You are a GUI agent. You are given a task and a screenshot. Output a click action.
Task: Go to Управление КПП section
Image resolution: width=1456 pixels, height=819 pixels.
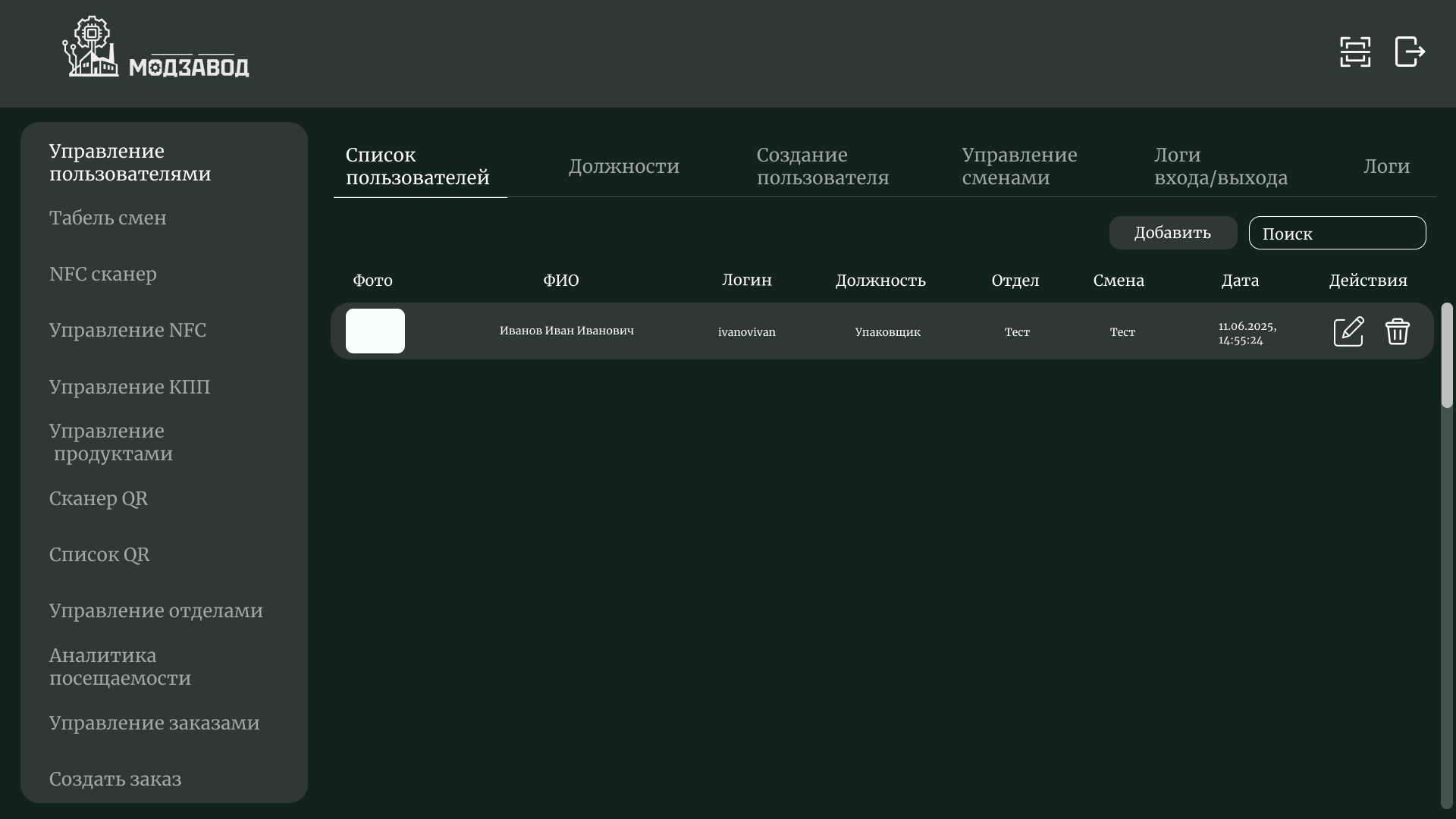[x=130, y=387]
